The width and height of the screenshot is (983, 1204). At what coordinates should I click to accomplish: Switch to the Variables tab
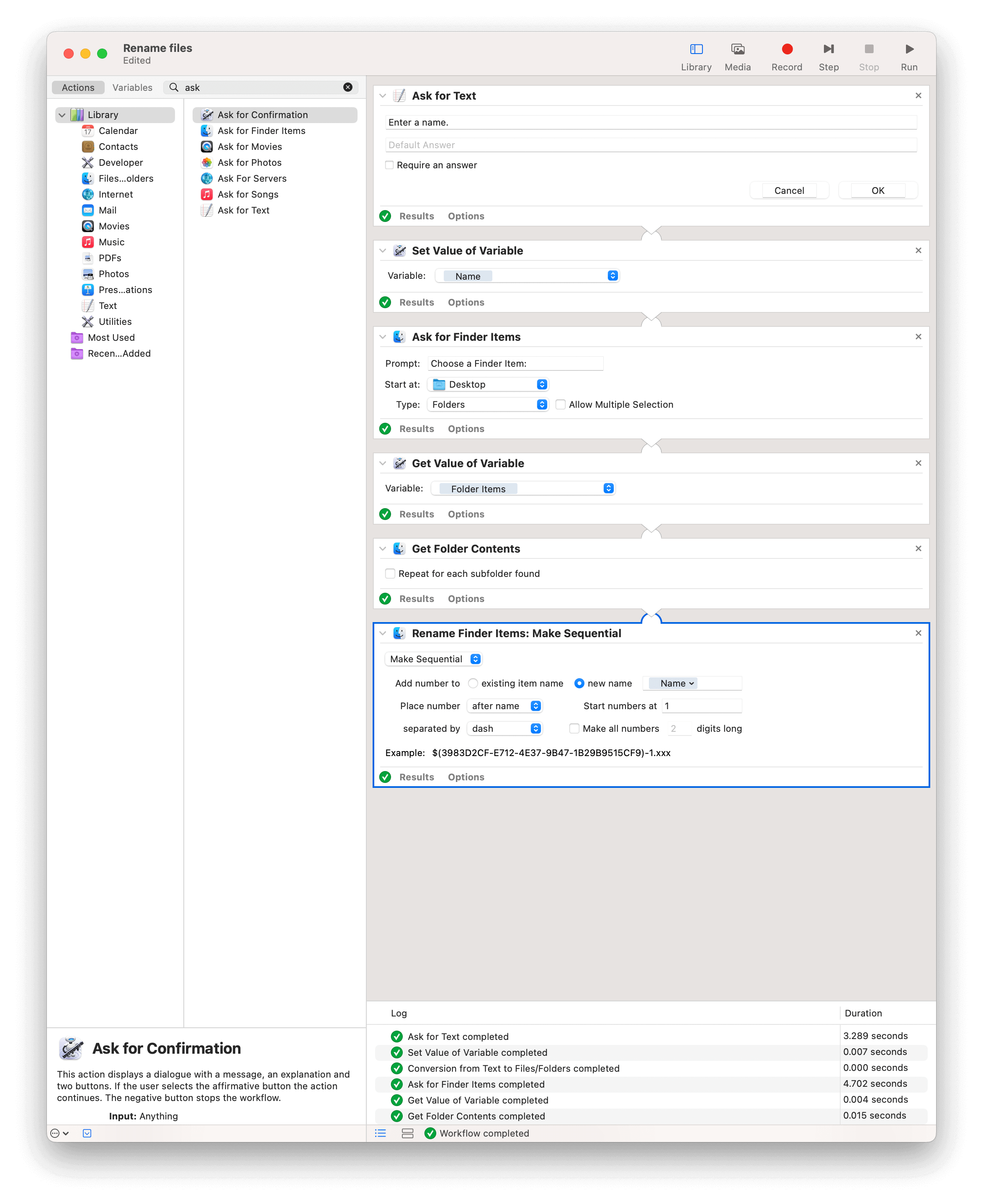point(132,87)
